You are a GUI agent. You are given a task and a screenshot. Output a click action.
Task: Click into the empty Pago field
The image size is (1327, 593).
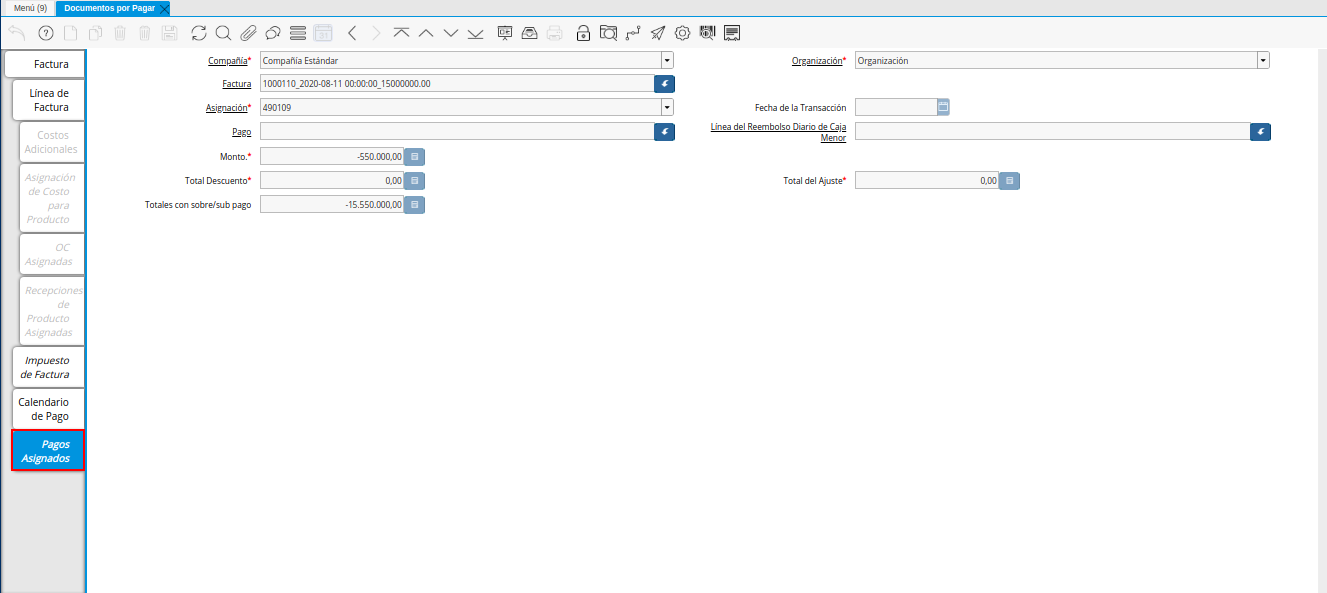tap(457, 132)
